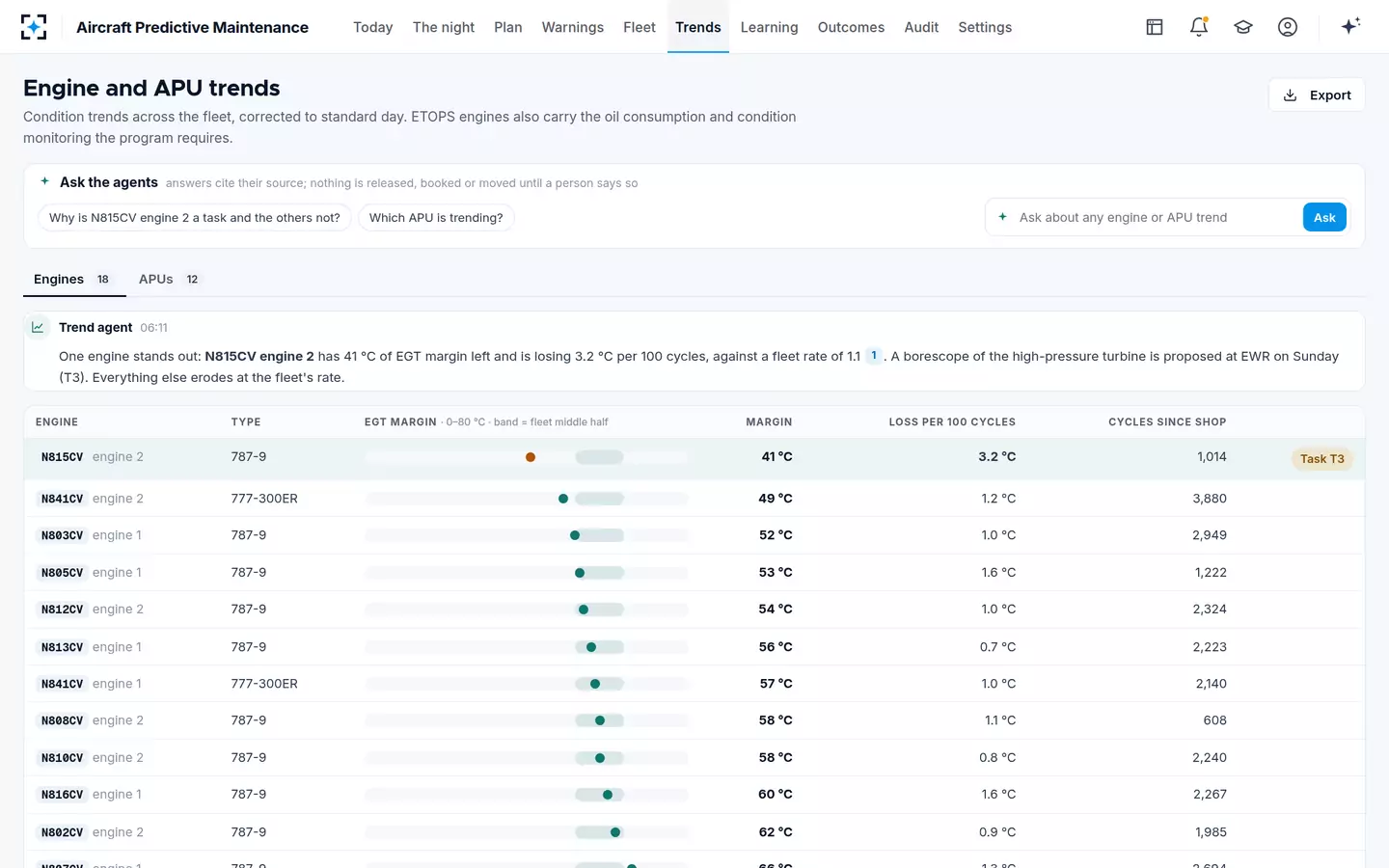Image resolution: width=1389 pixels, height=868 pixels.
Task: Select the Engines tab
Action: tap(74, 279)
